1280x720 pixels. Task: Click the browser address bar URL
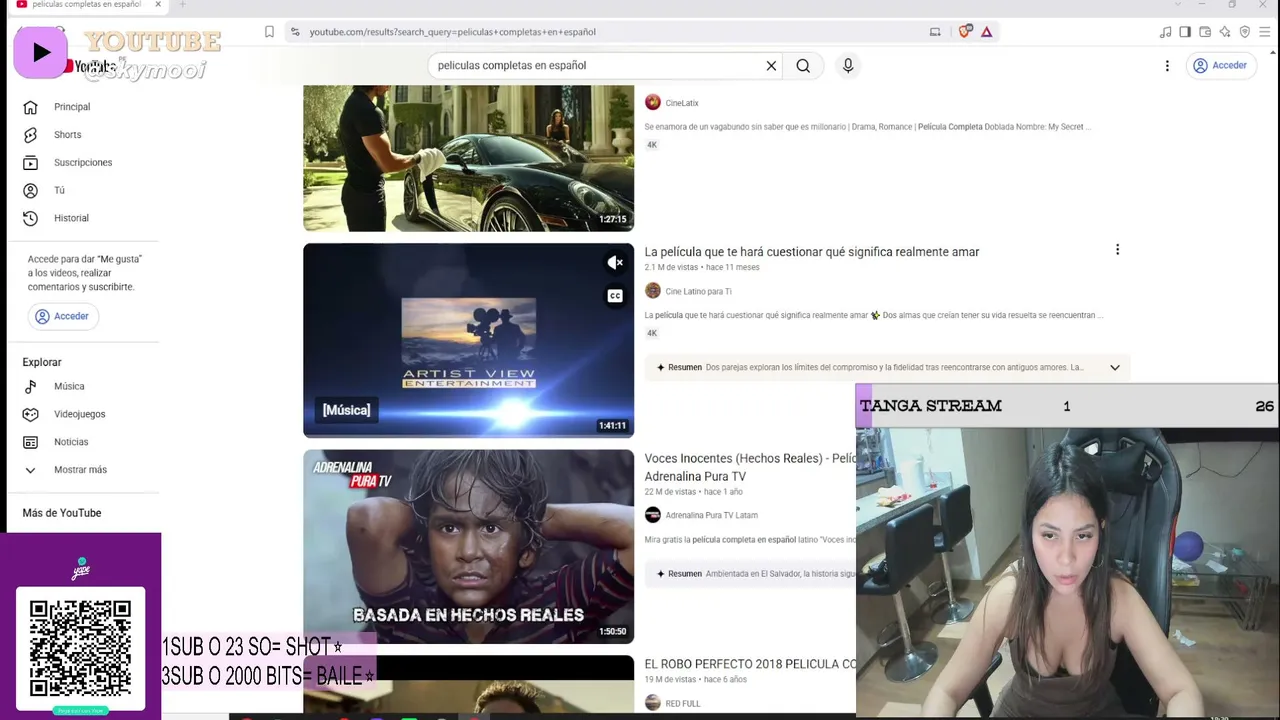[452, 32]
